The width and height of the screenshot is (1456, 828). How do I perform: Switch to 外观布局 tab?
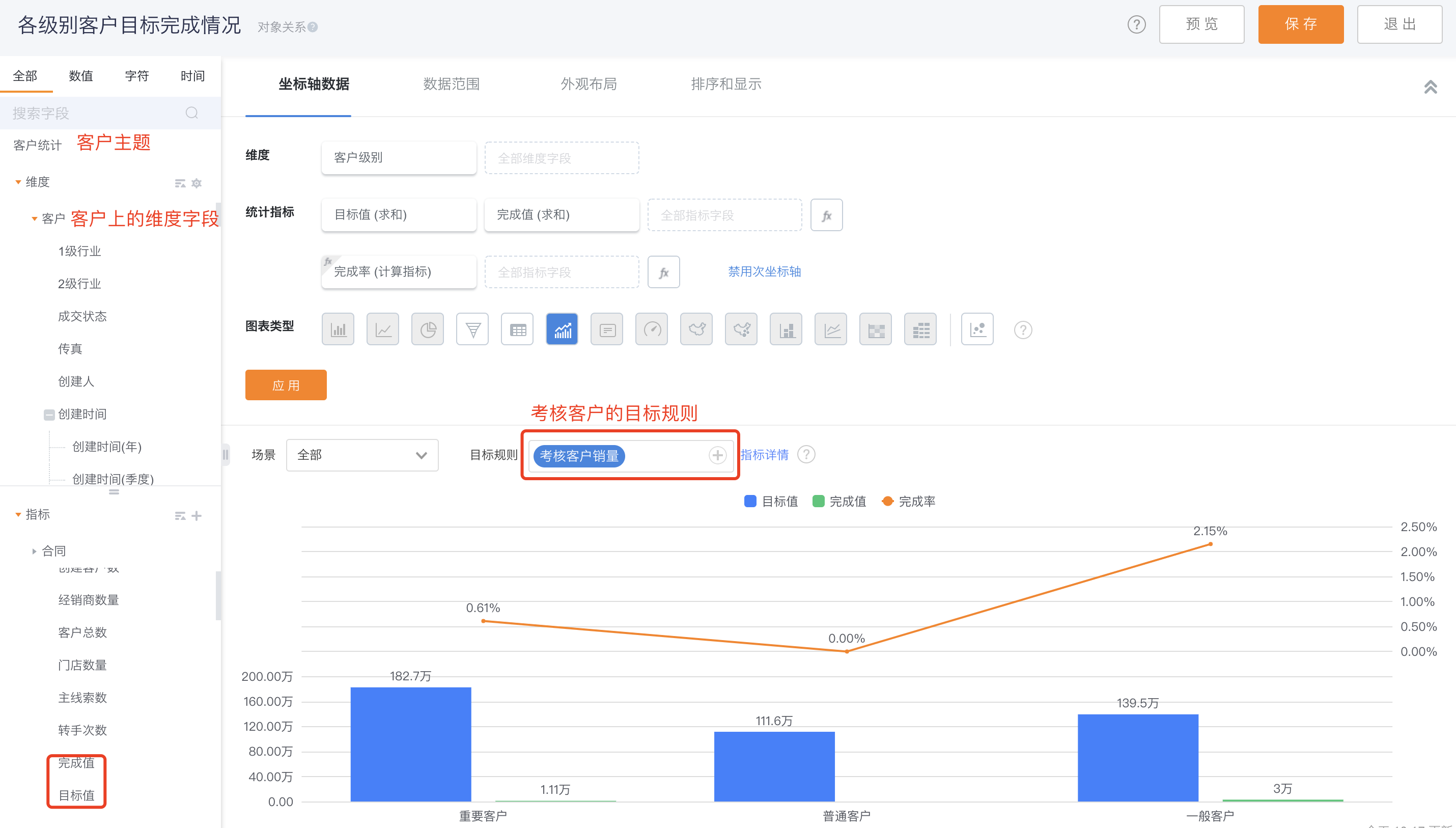coord(589,84)
